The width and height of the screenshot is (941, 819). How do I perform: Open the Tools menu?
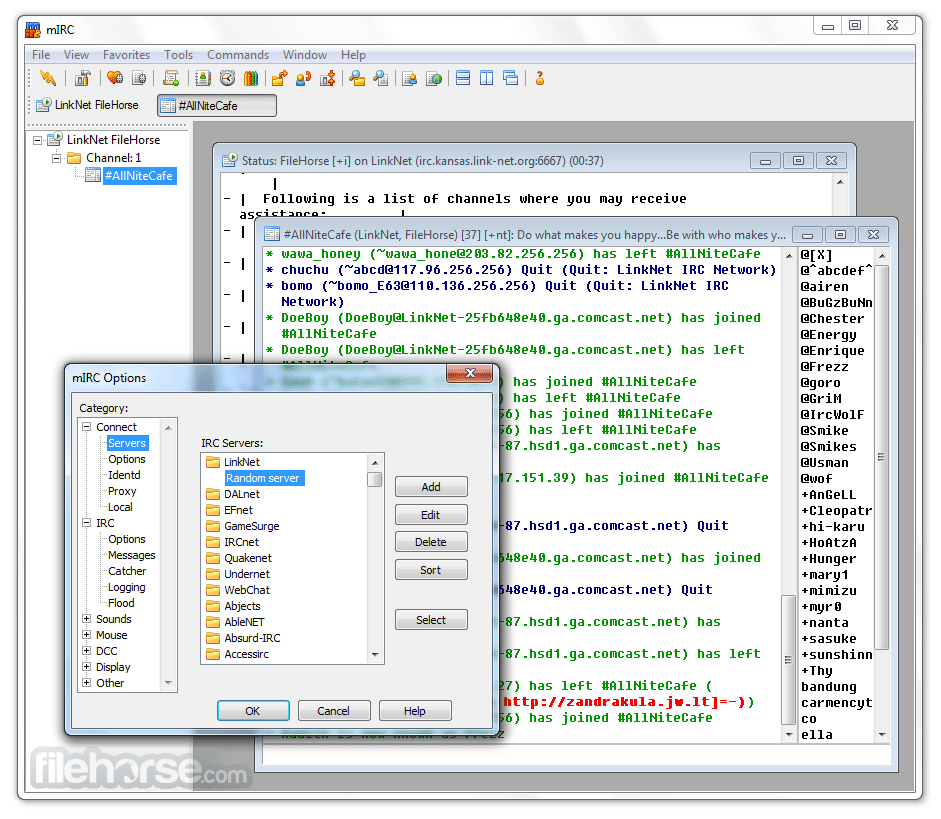[178, 55]
